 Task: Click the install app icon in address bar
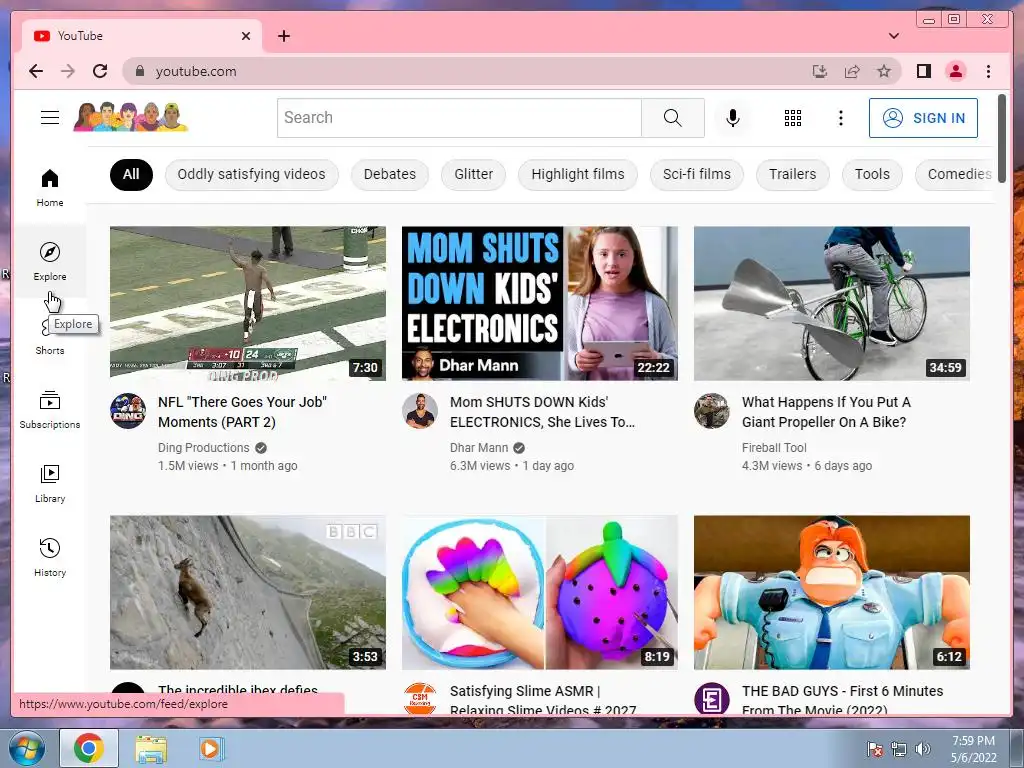[x=820, y=71]
